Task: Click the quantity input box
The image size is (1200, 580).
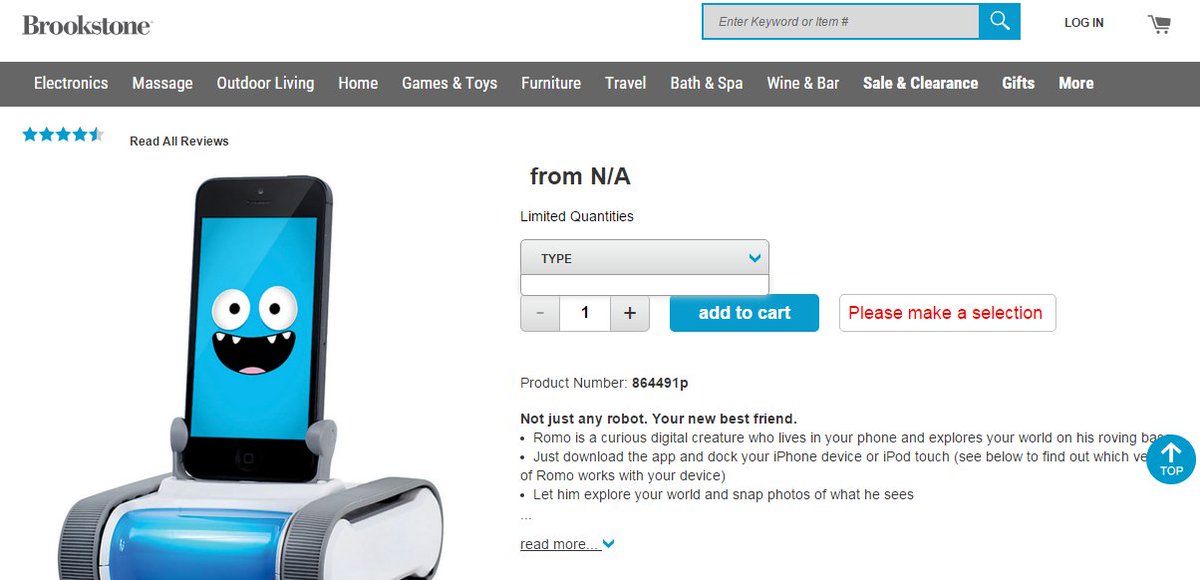Action: pos(585,313)
